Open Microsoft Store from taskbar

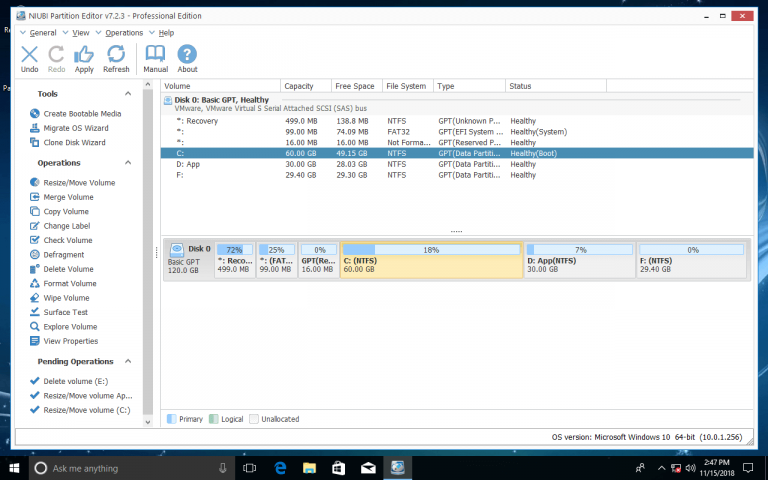tap(338, 468)
